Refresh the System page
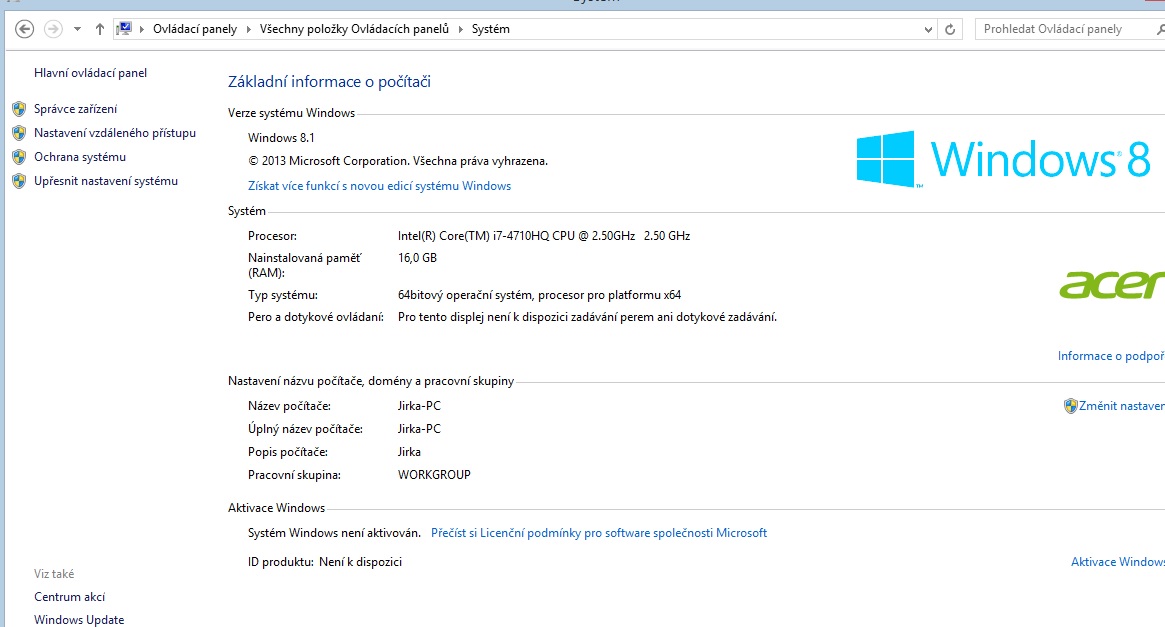This screenshot has width=1165, height=627. 950,30
